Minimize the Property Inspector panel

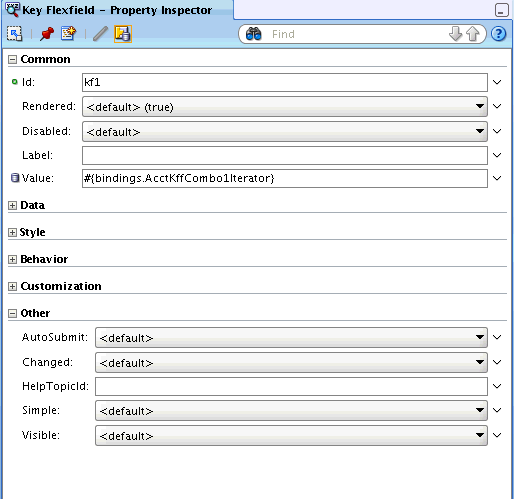tap(502, 10)
